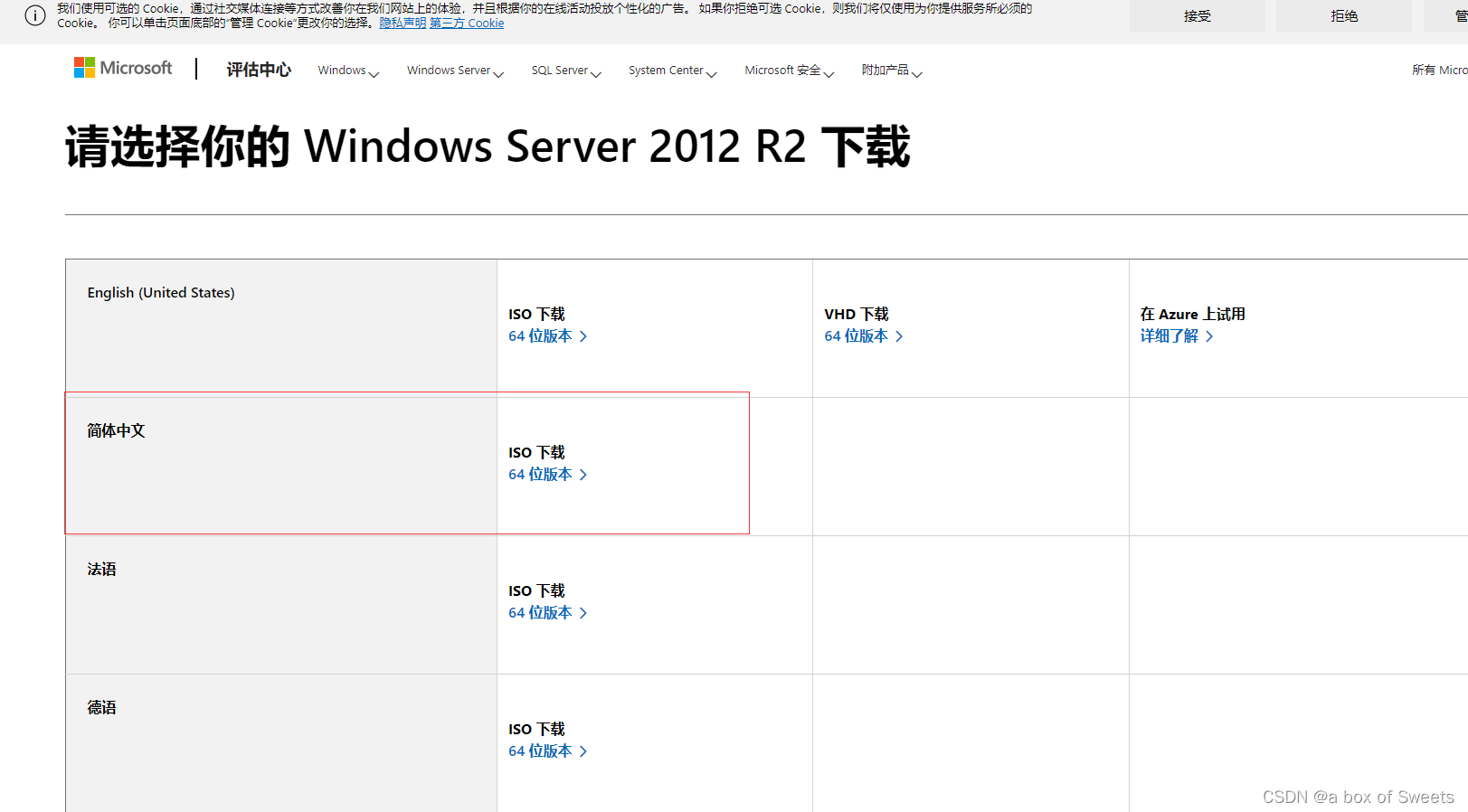Expand the Microsoft 安全 menu
Image resolution: width=1468 pixels, height=812 pixels.
click(x=790, y=71)
